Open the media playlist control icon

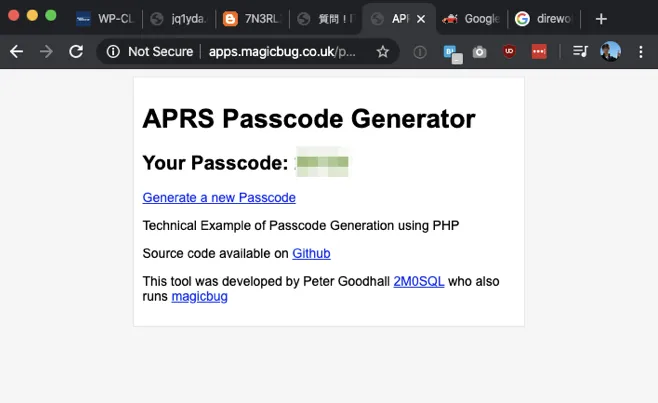[x=581, y=52]
